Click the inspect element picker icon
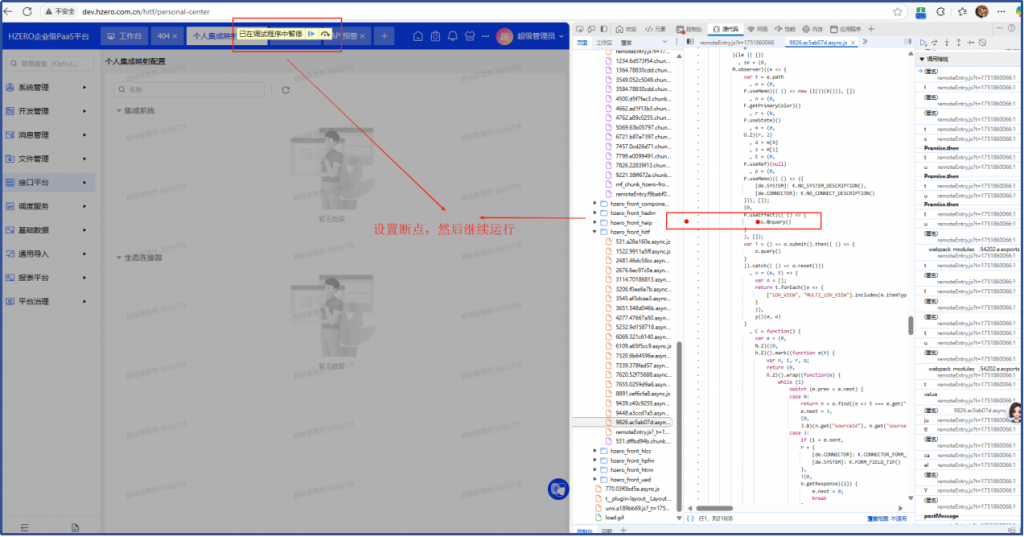The height and width of the screenshot is (537, 1024). (x=579, y=31)
